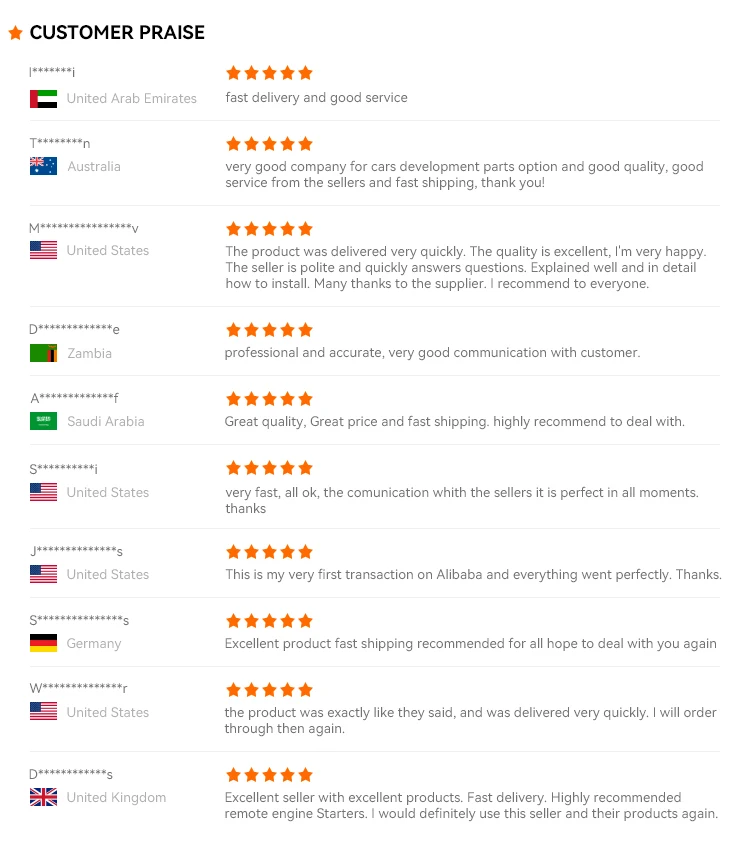750x856 pixels.
Task: Click the star rating above Zambia review
Action: [x=269, y=330]
